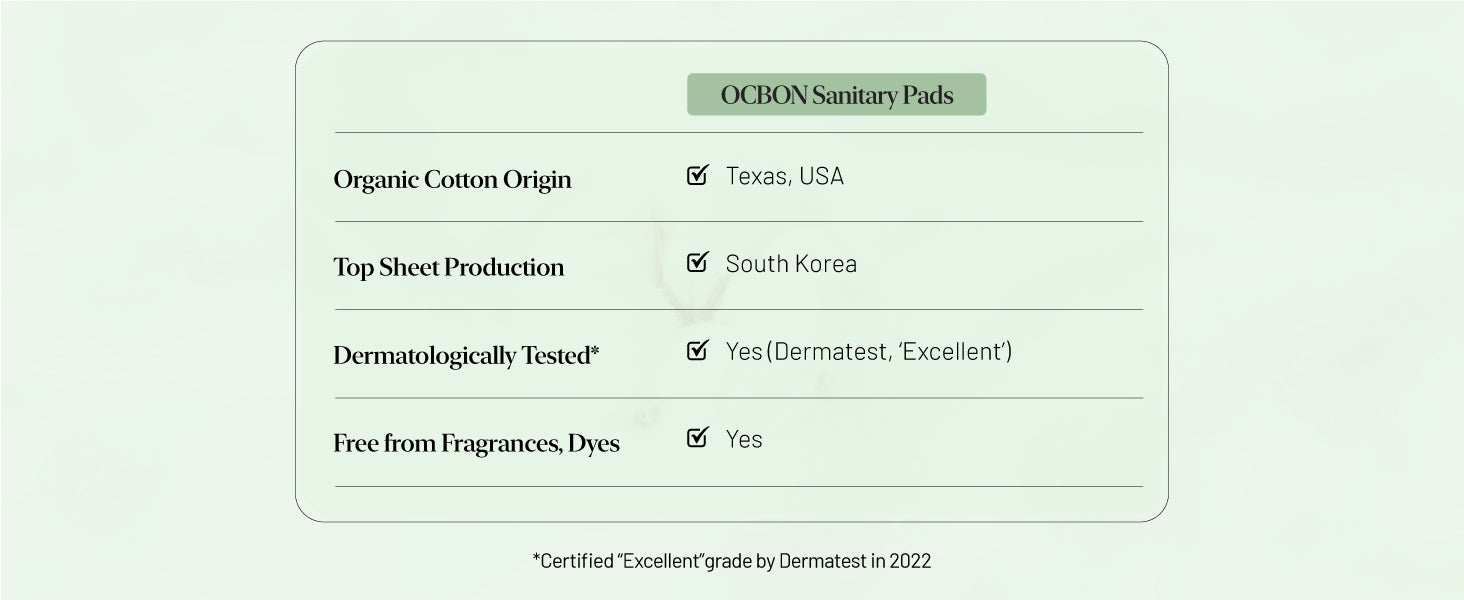Select the Organic Cotton Origin row label

coord(452,180)
